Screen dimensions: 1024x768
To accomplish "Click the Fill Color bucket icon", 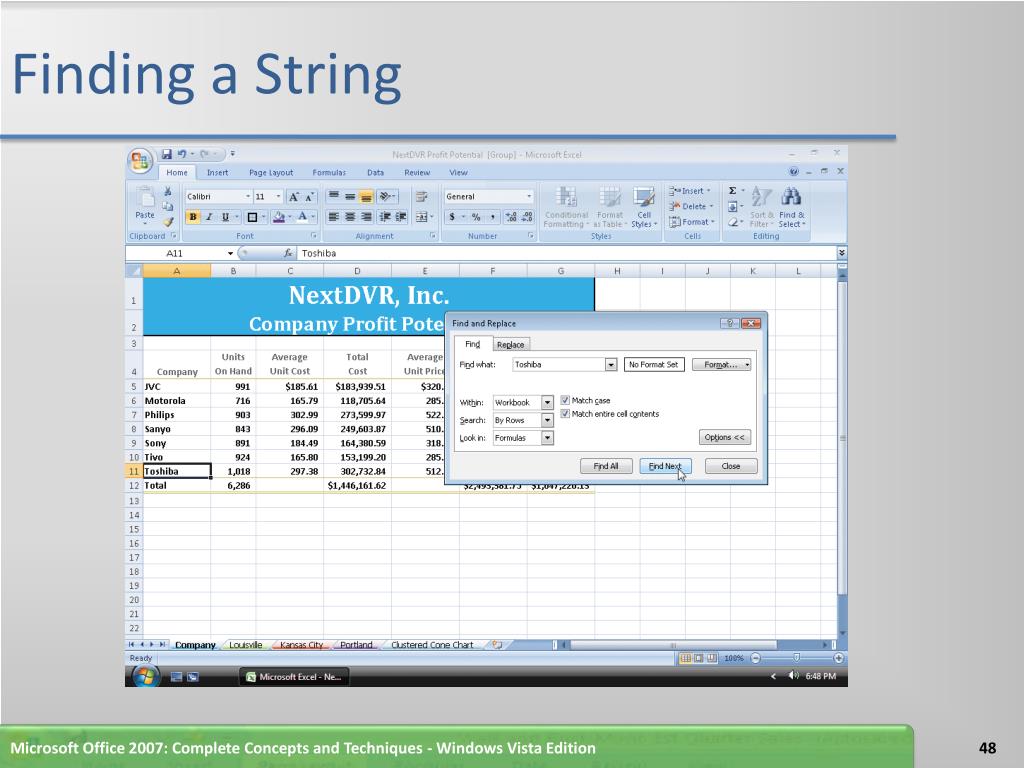I will tap(279, 217).
